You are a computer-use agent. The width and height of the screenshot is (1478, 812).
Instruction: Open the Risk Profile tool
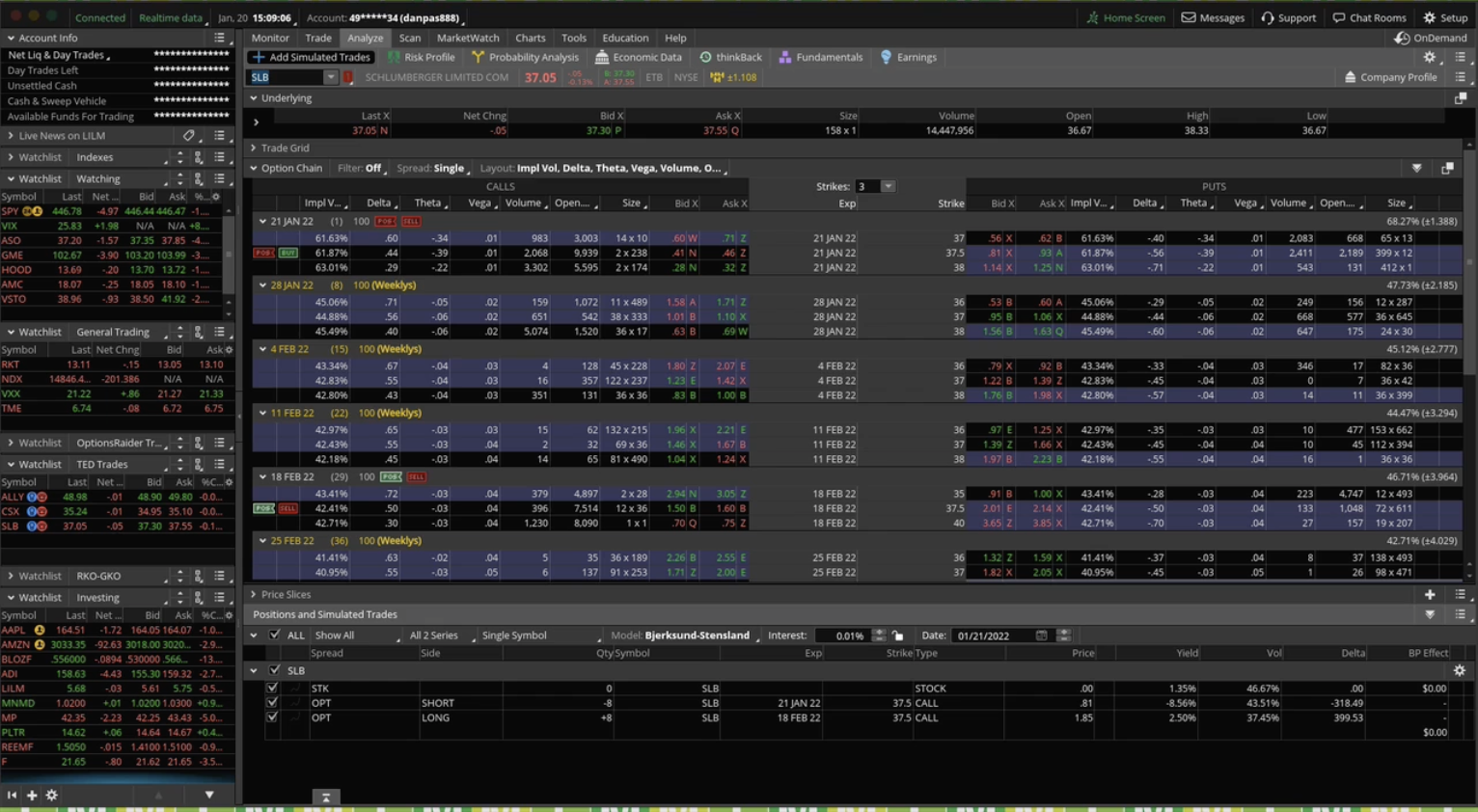tap(421, 57)
